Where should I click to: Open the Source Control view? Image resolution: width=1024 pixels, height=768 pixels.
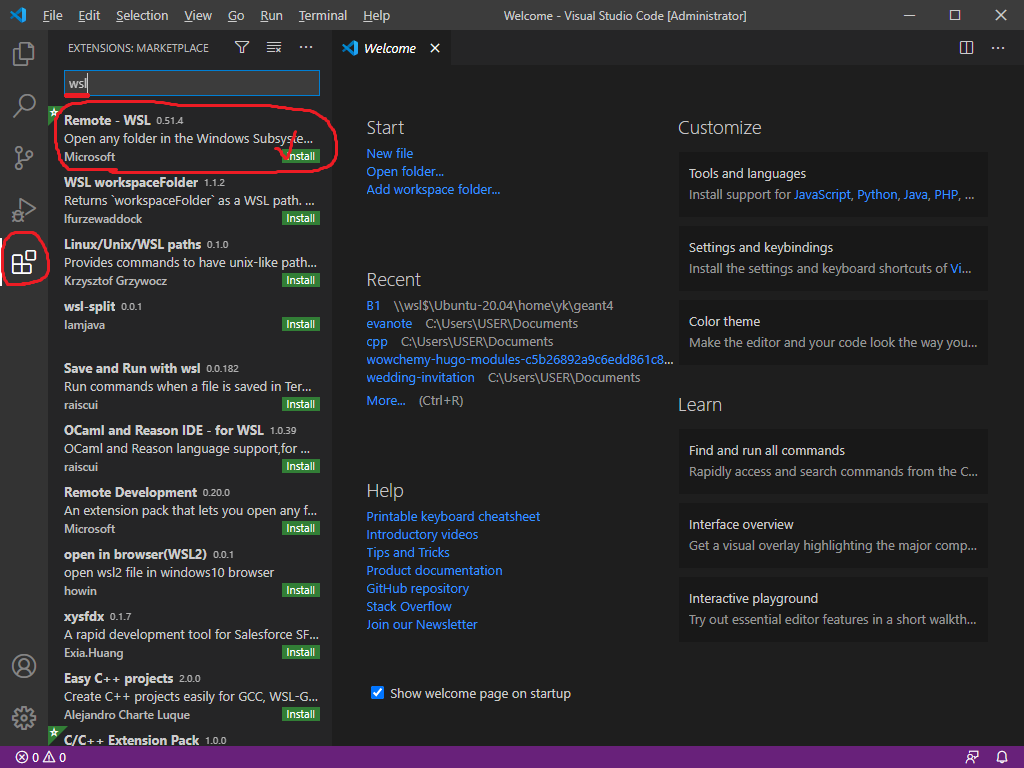[x=24, y=157]
